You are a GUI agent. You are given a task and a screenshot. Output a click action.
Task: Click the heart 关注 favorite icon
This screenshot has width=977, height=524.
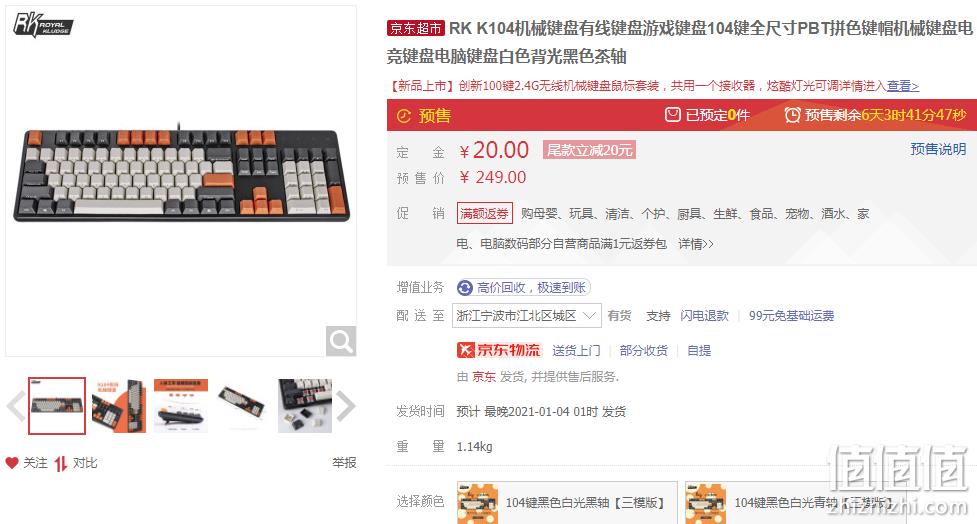pos(12,463)
